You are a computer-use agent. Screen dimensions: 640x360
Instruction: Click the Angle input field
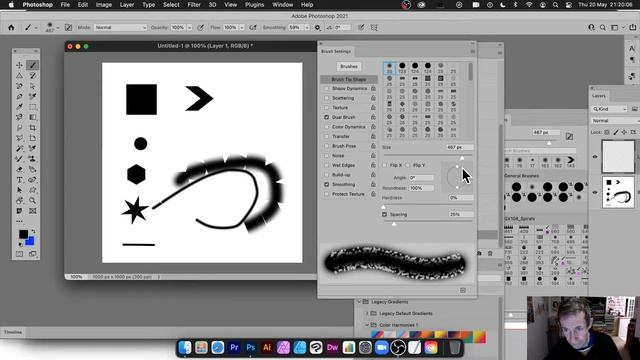point(421,178)
